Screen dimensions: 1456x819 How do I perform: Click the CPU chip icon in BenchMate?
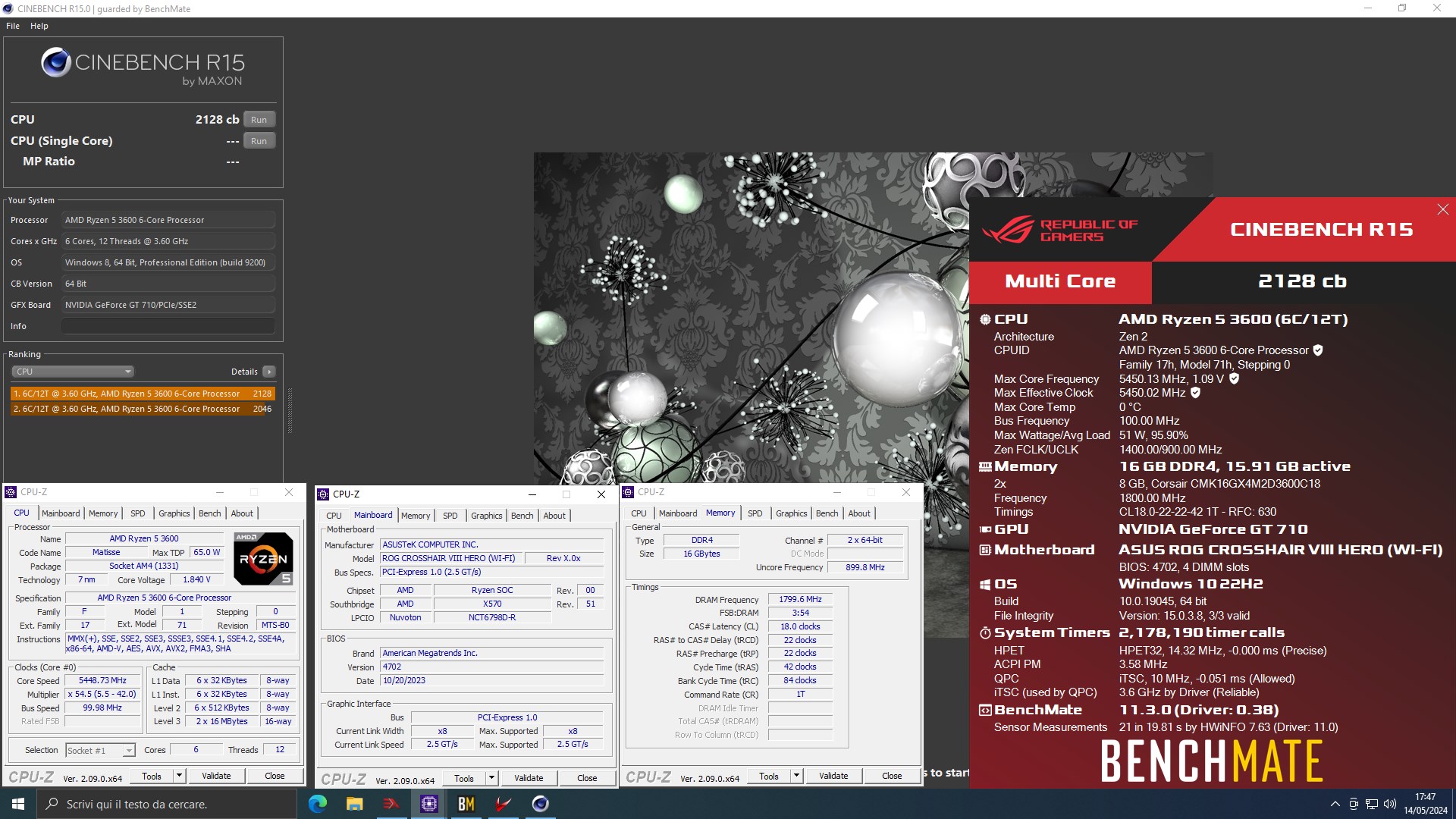point(985,319)
